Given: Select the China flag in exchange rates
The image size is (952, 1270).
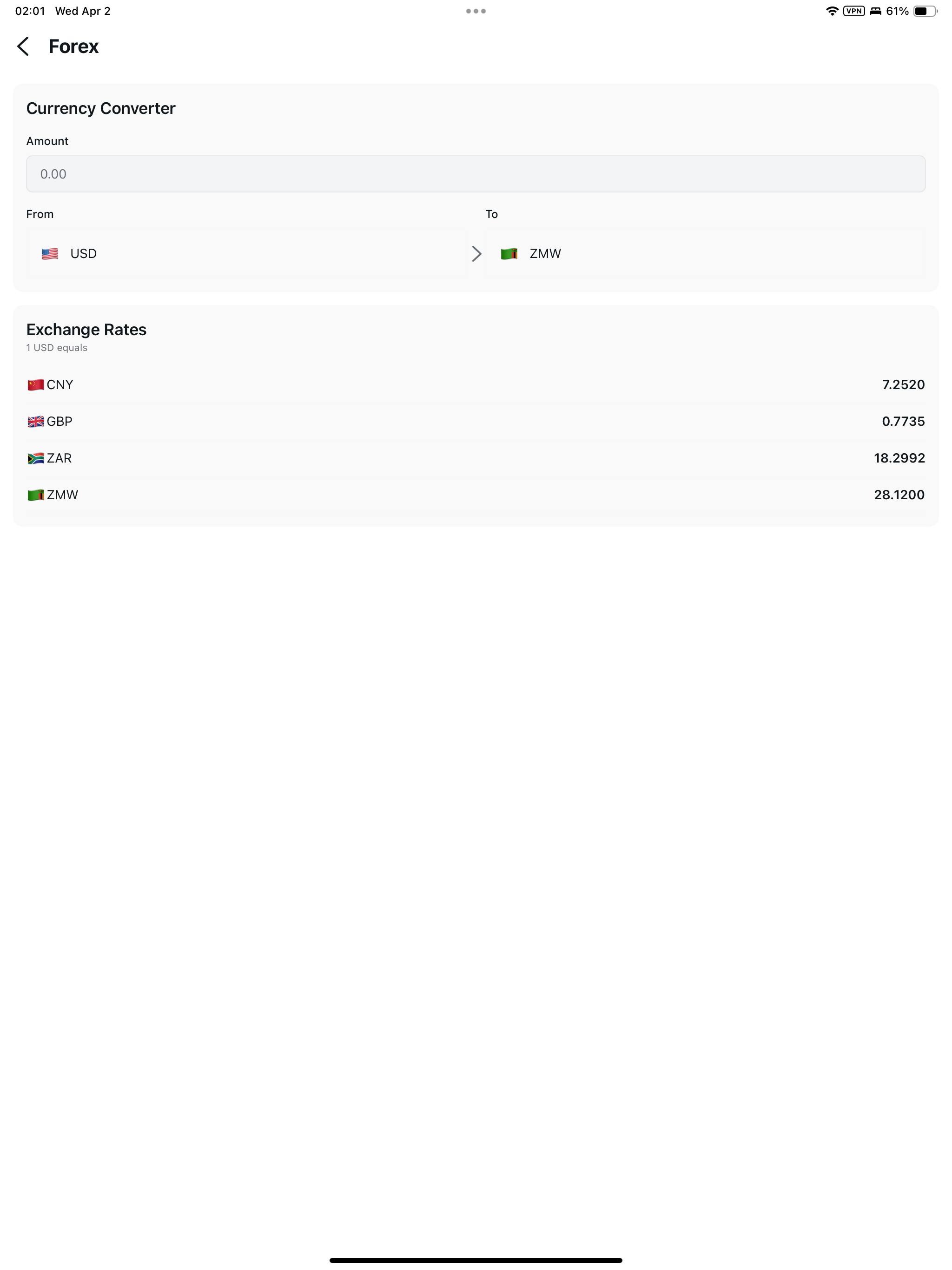Looking at the screenshot, I should (x=36, y=385).
